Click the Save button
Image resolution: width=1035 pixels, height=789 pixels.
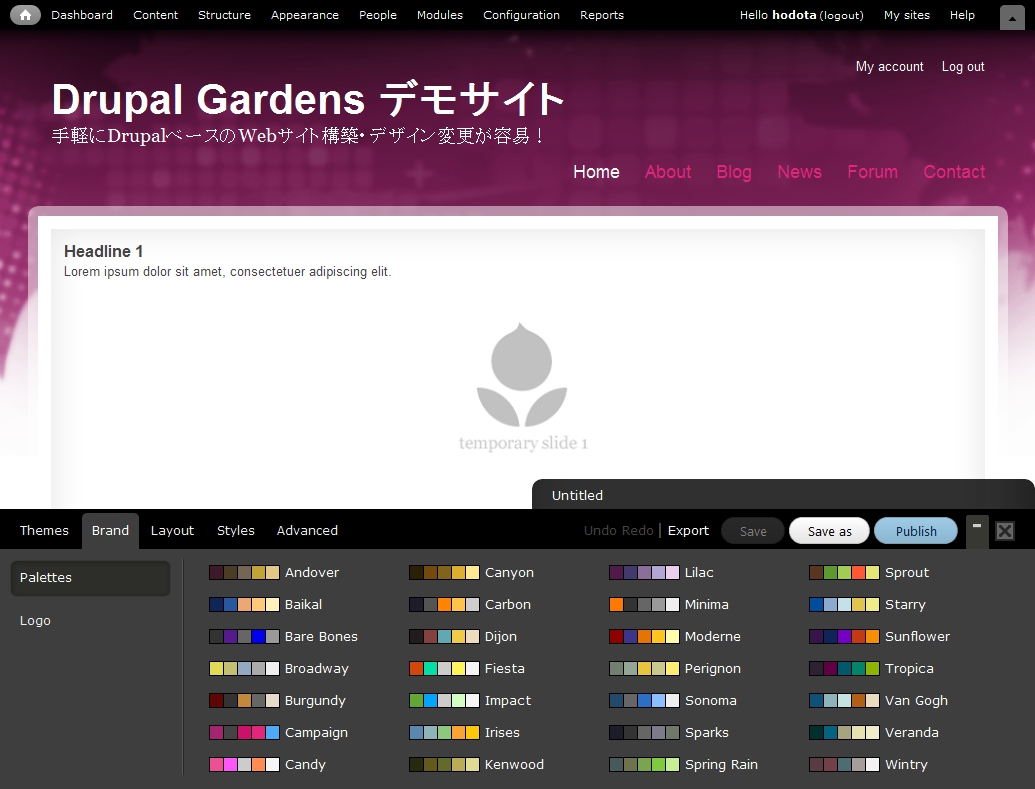coord(752,531)
